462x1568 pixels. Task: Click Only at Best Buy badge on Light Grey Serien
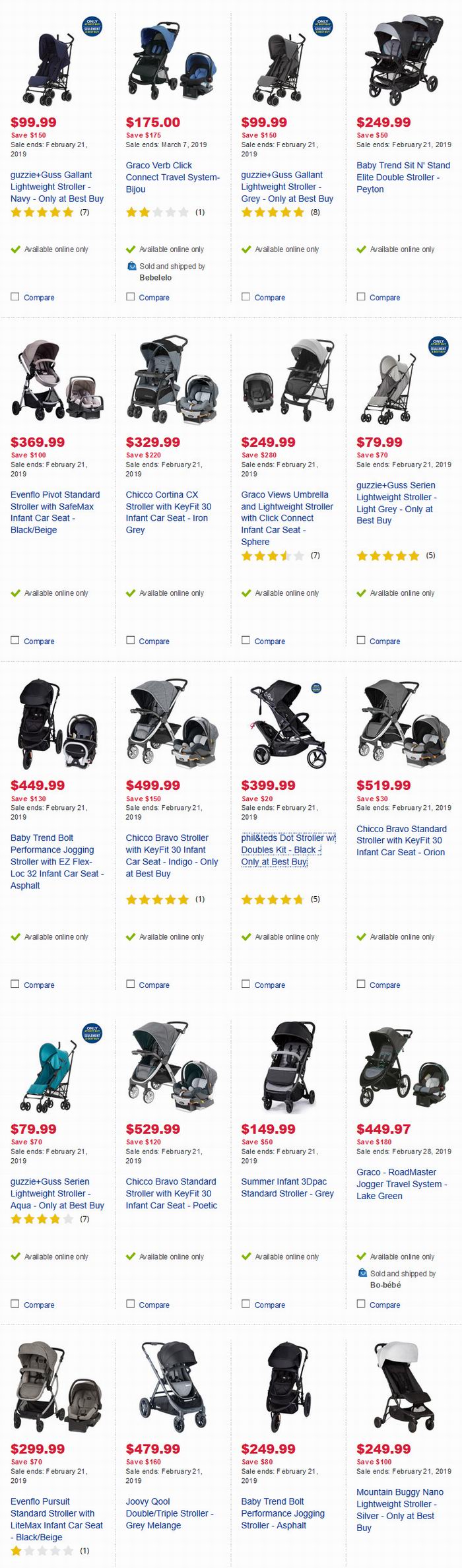[x=438, y=346]
